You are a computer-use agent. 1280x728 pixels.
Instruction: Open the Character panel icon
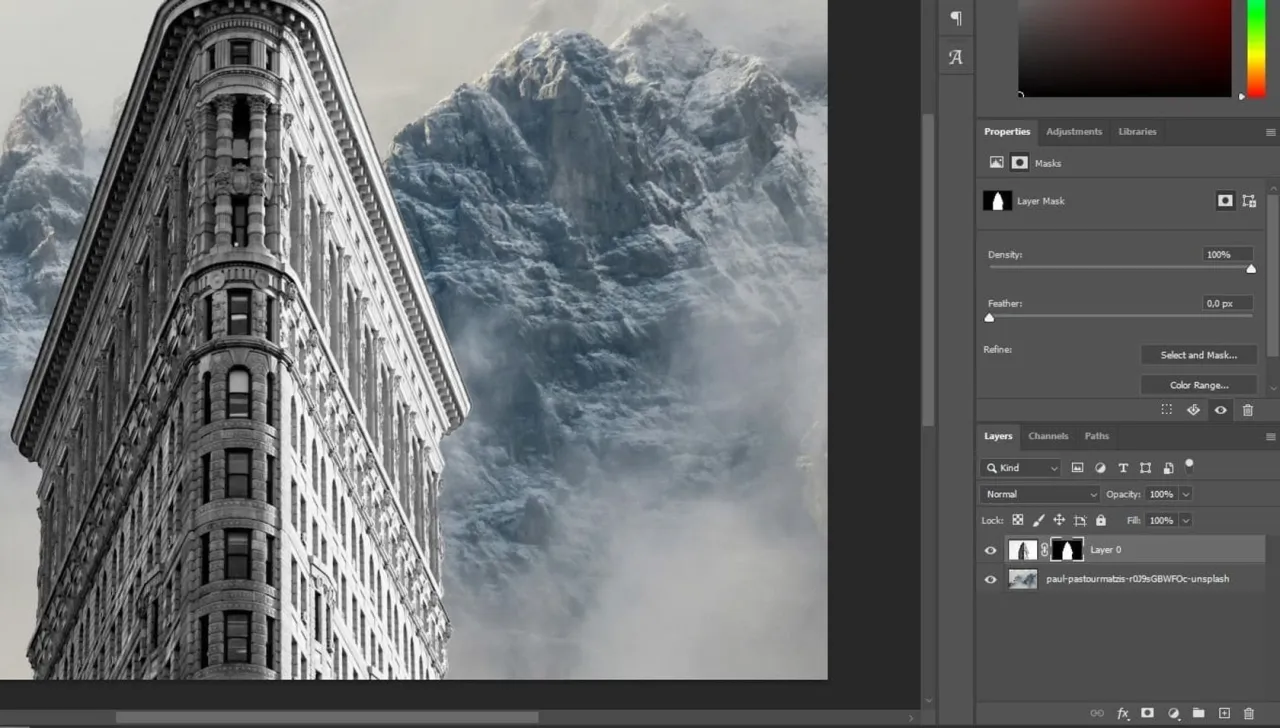[x=956, y=57]
